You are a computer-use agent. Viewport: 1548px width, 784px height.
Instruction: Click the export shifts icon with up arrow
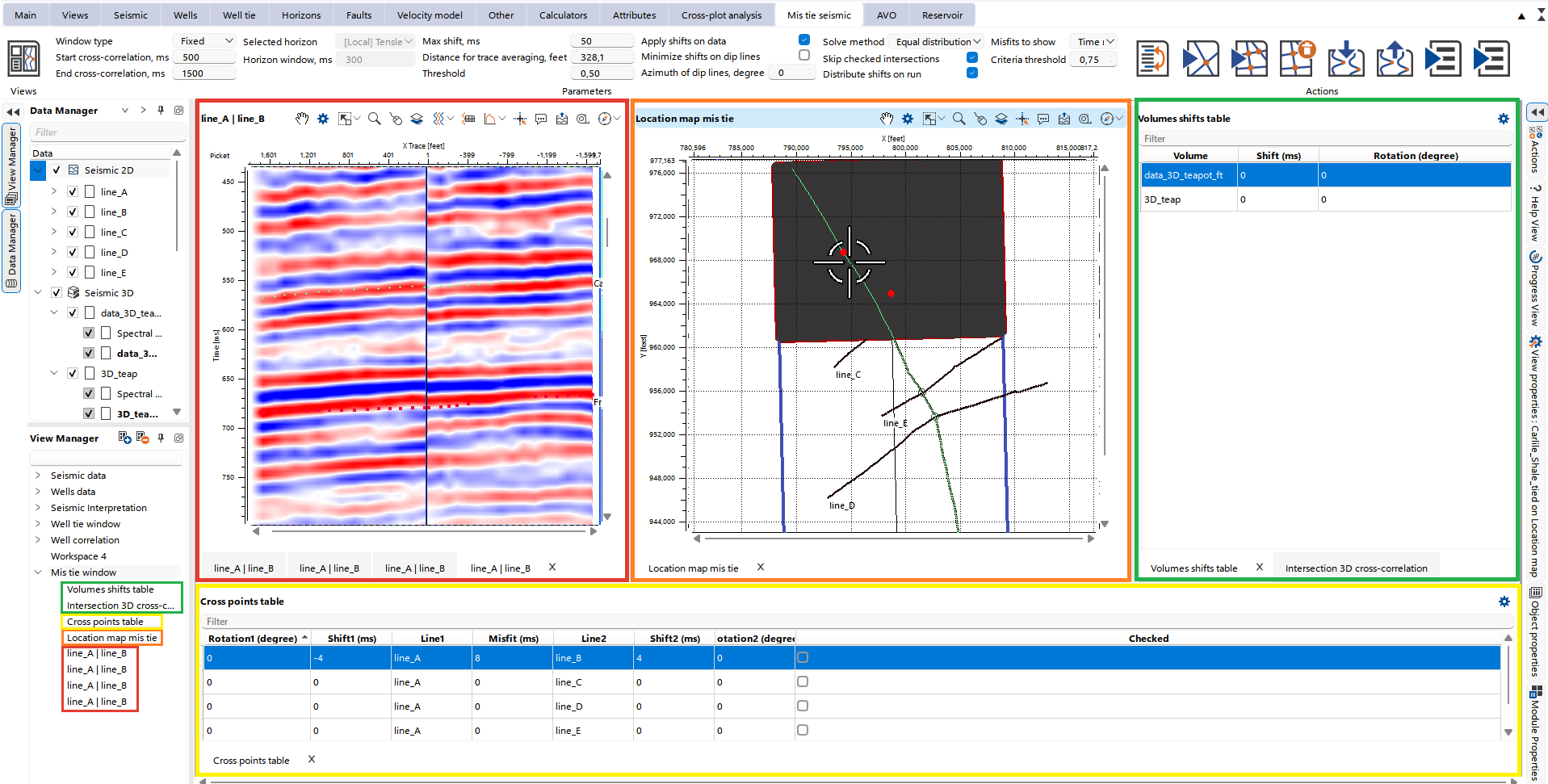(1394, 59)
